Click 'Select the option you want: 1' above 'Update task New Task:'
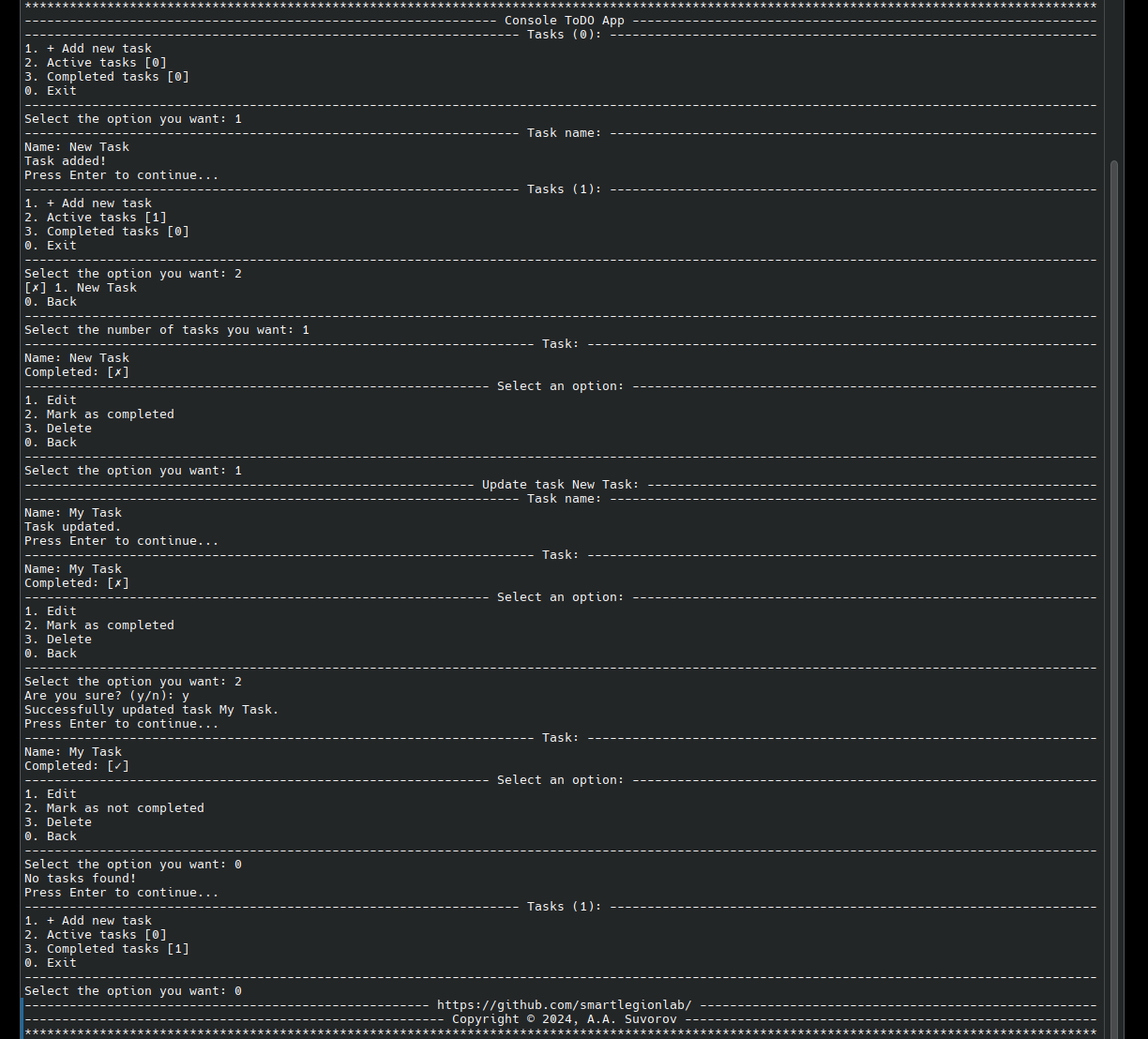 pos(133,471)
